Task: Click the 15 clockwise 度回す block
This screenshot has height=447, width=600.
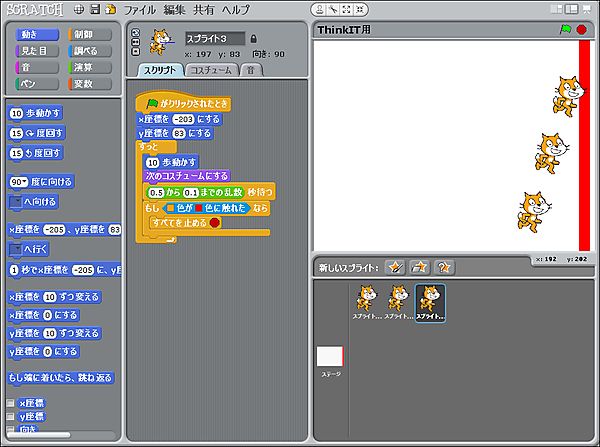Action: pos(36,133)
